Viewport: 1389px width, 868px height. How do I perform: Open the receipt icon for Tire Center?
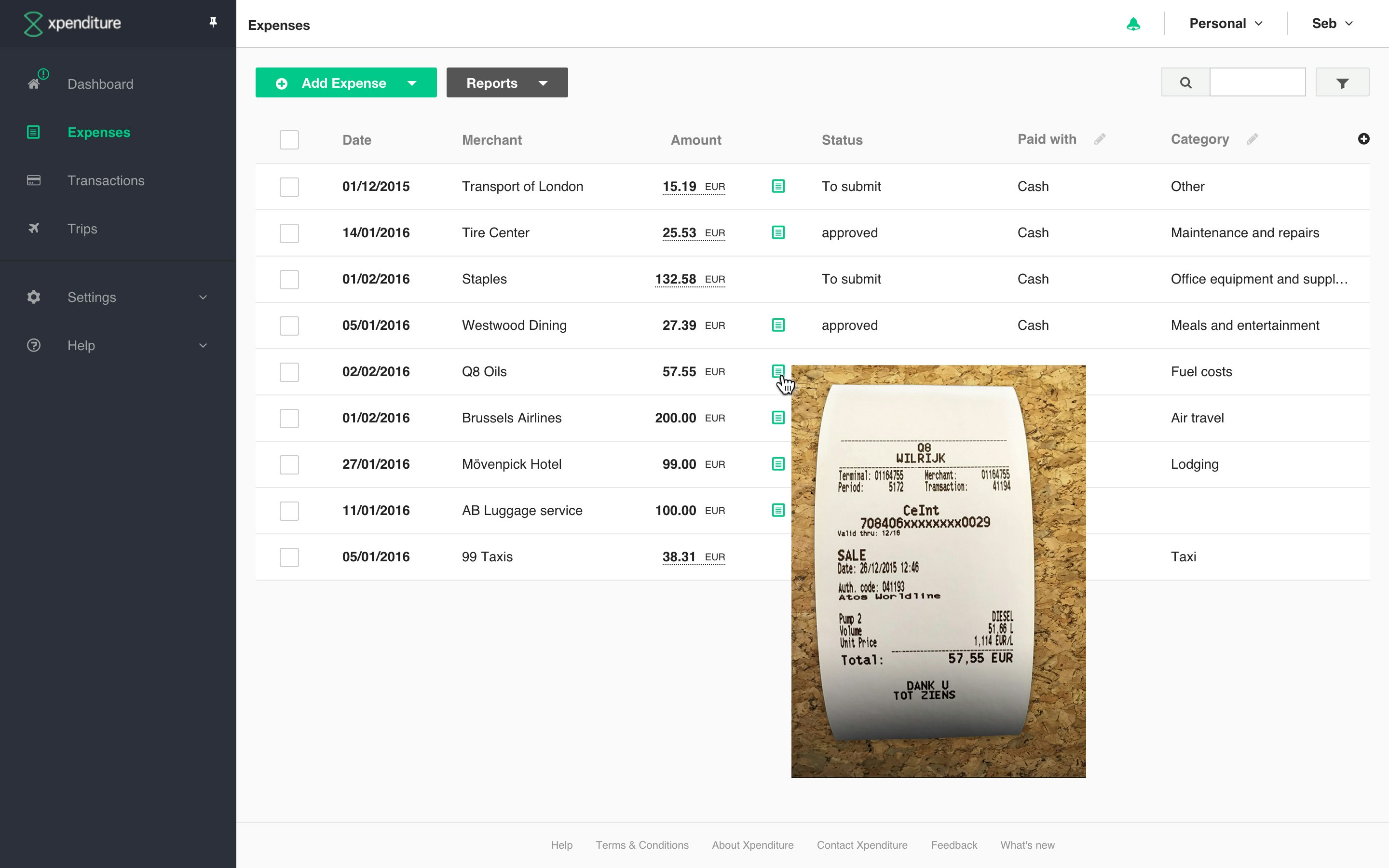point(778,232)
